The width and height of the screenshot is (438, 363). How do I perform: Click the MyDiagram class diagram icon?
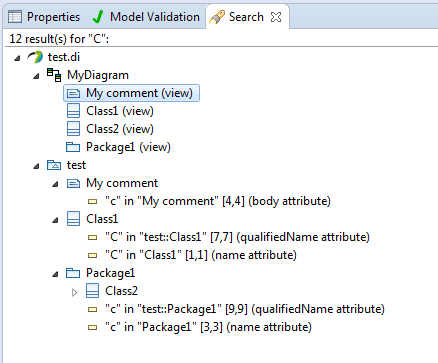point(54,75)
